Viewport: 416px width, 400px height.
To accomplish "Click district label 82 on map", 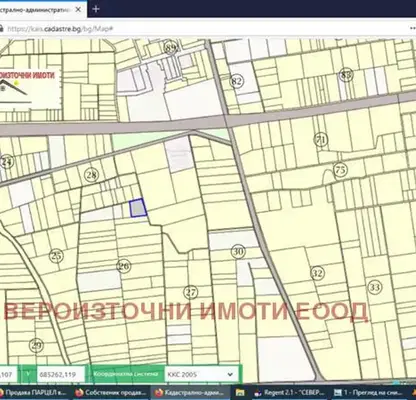I will point(236,81).
